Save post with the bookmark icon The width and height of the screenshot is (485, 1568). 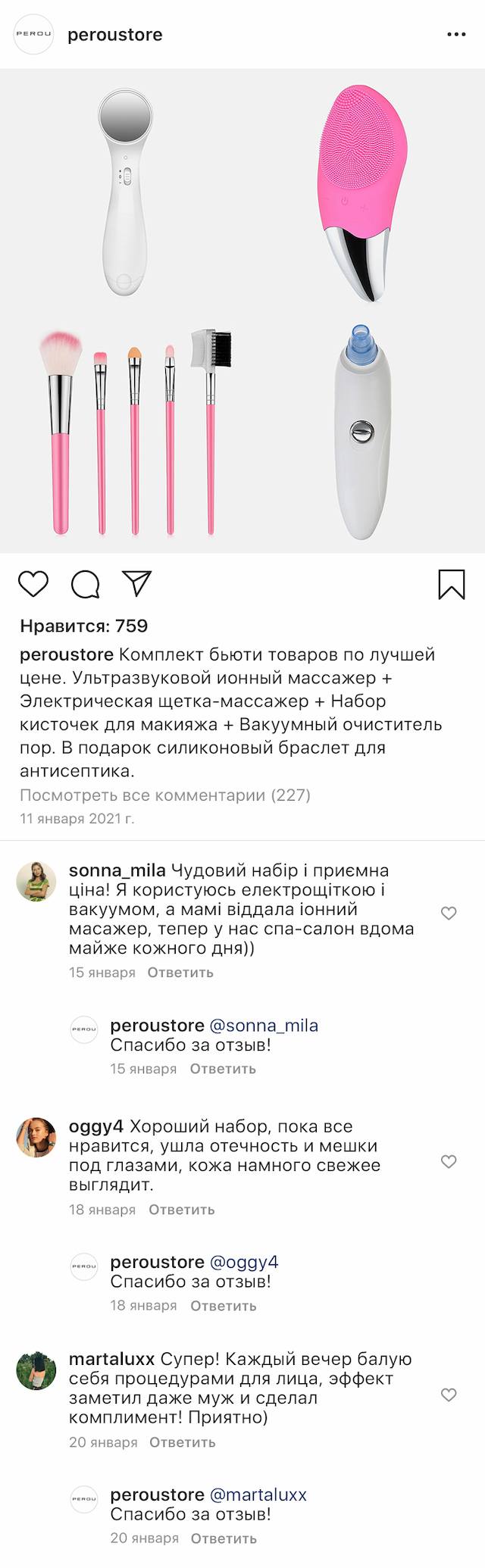coord(452,584)
